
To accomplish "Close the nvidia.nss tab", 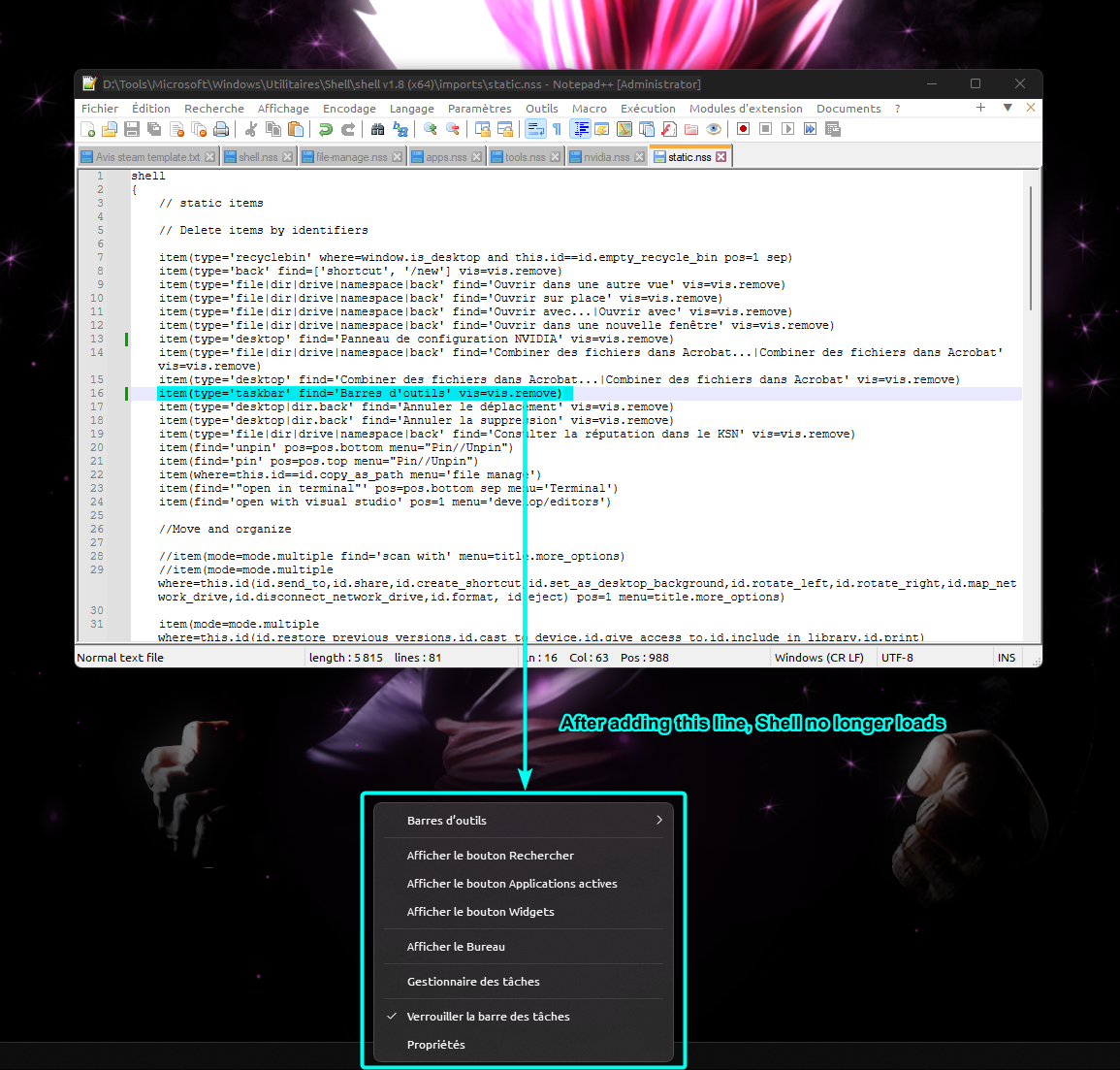I will 639,157.
